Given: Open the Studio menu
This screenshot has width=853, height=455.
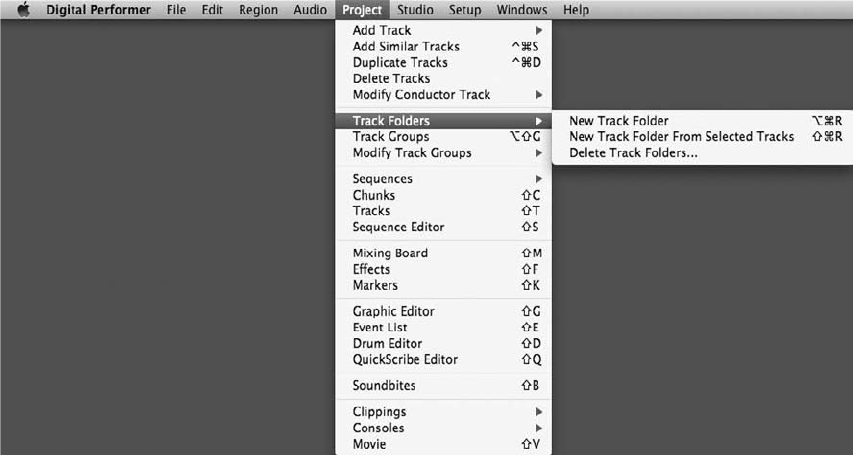Looking at the screenshot, I should [415, 10].
